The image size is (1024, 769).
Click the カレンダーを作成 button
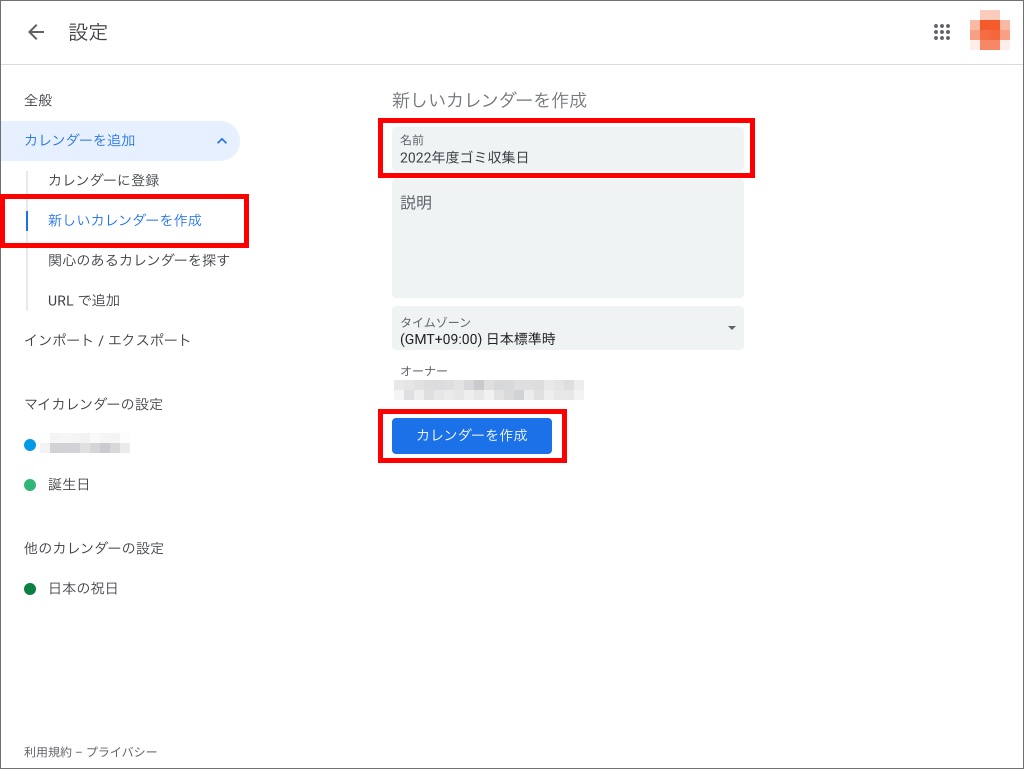coord(471,436)
